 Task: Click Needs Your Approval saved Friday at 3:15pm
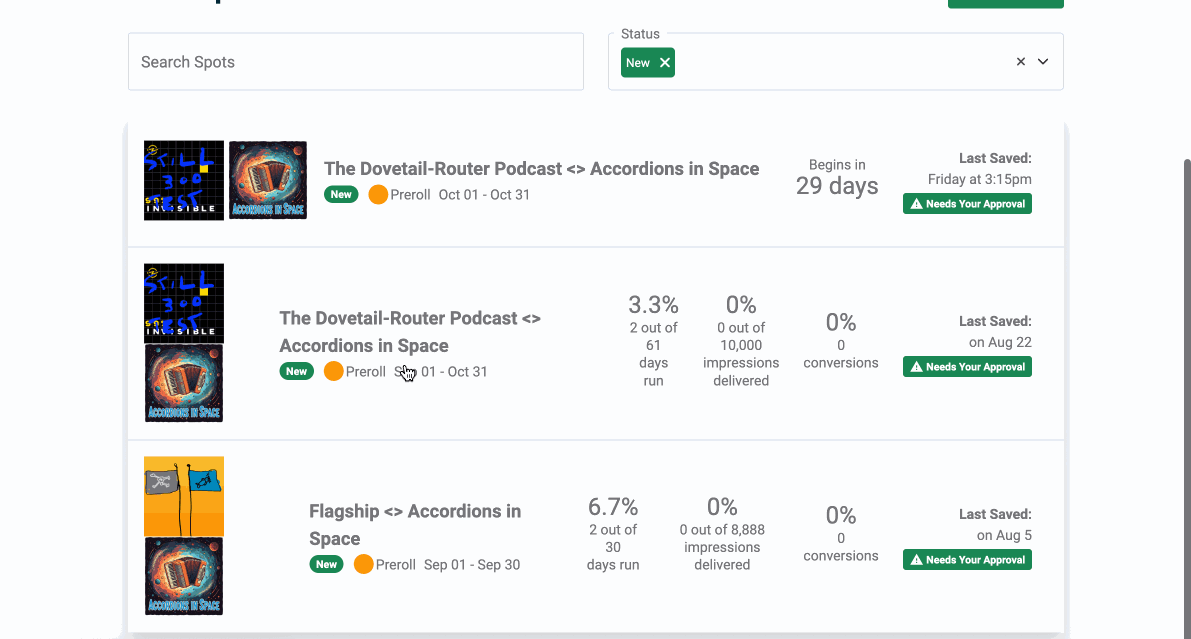[x=967, y=204]
